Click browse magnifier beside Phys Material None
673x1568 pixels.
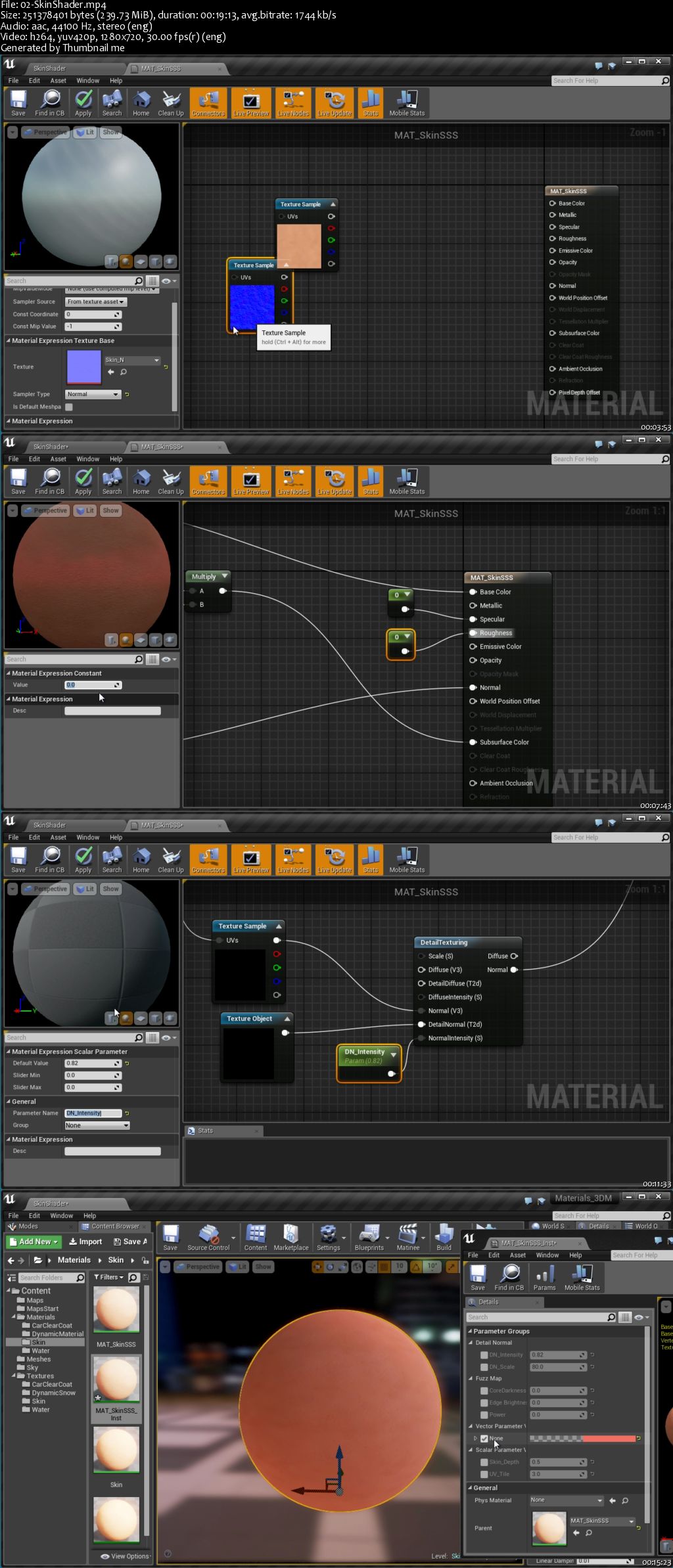625,1500
